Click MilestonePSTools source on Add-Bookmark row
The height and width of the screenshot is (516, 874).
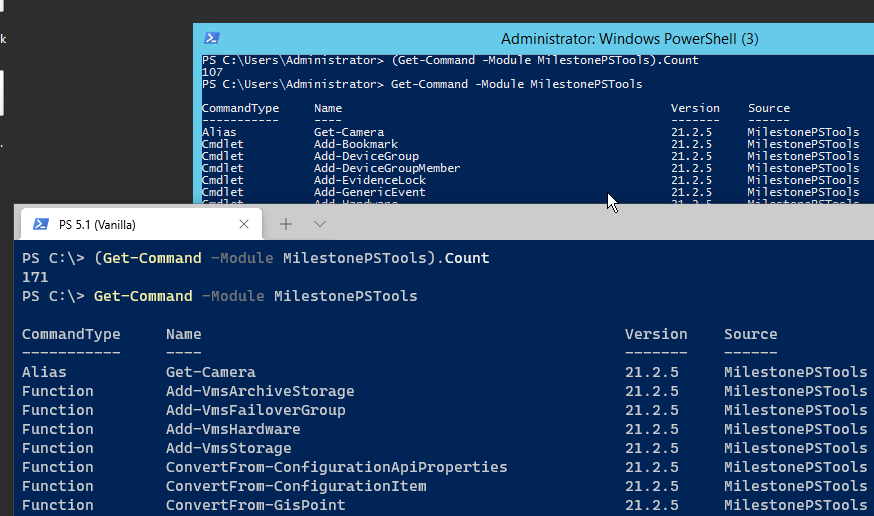pos(803,144)
